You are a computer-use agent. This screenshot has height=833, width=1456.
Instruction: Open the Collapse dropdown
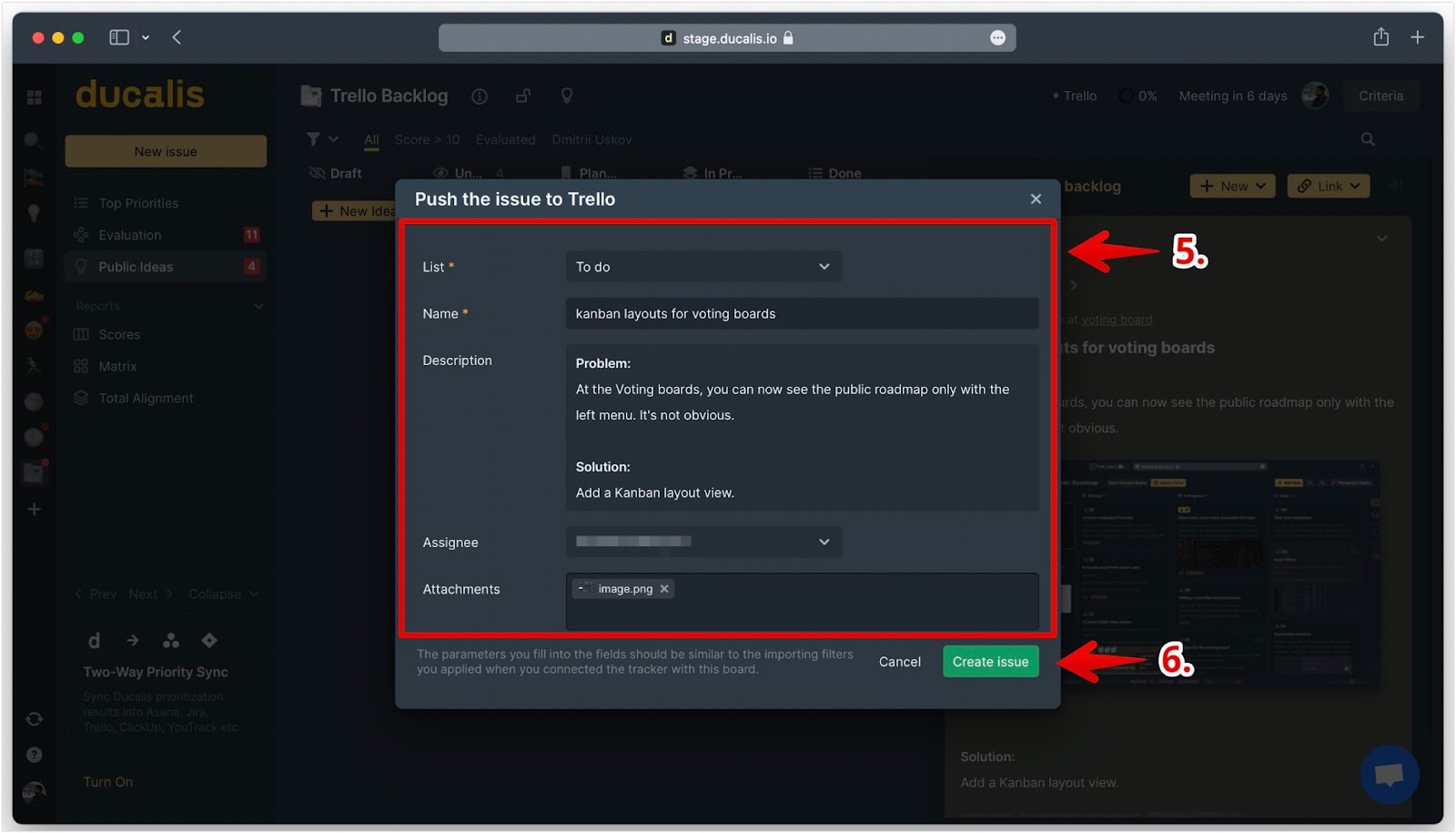tap(224, 594)
